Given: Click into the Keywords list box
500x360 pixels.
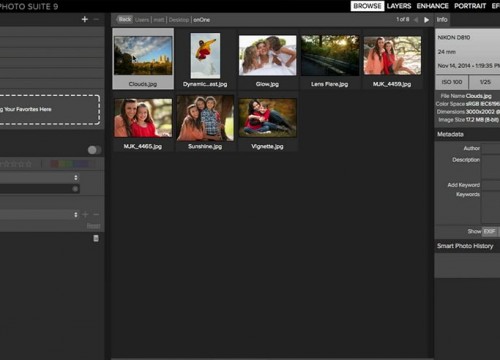Looking at the screenshot, I should click(491, 207).
